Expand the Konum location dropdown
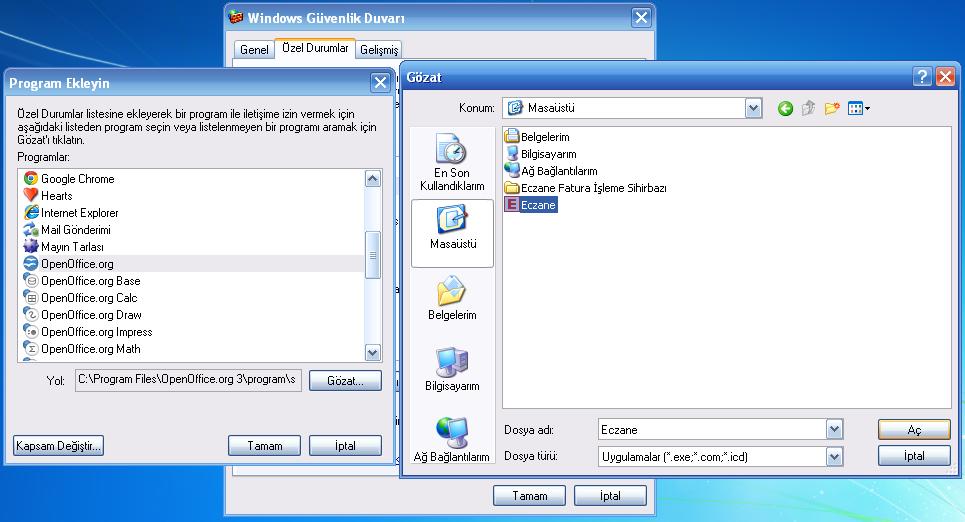This screenshot has height=522, width=965. coord(753,108)
